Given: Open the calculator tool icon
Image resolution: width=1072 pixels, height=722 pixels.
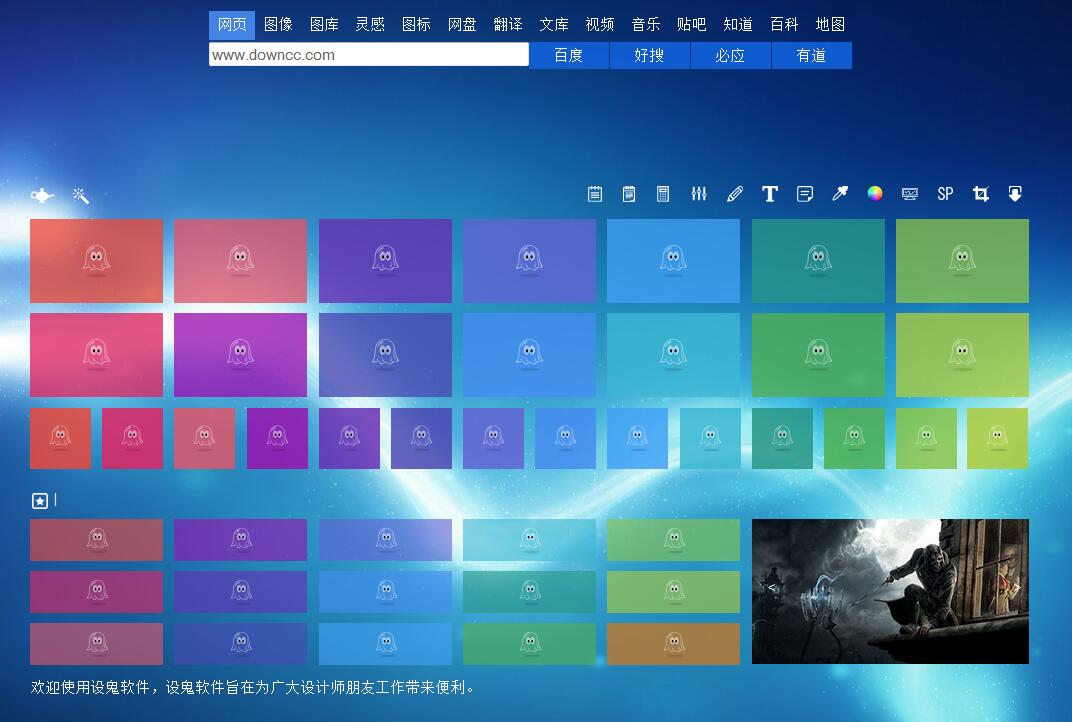Looking at the screenshot, I should pos(663,194).
